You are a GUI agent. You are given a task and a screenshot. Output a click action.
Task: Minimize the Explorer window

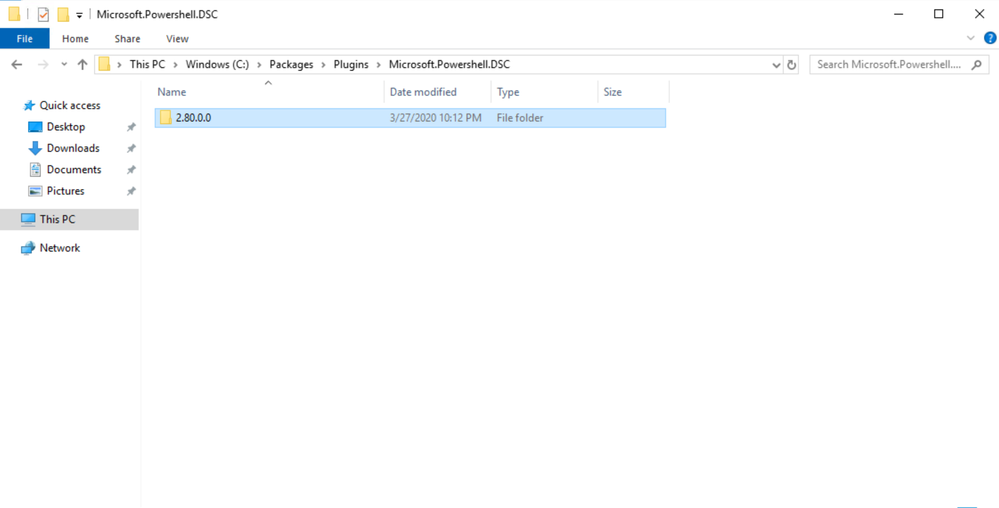click(x=897, y=14)
